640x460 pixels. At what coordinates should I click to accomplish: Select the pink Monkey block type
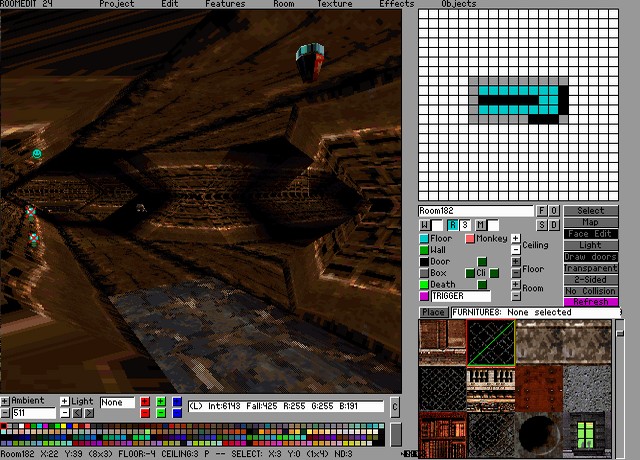click(470, 239)
